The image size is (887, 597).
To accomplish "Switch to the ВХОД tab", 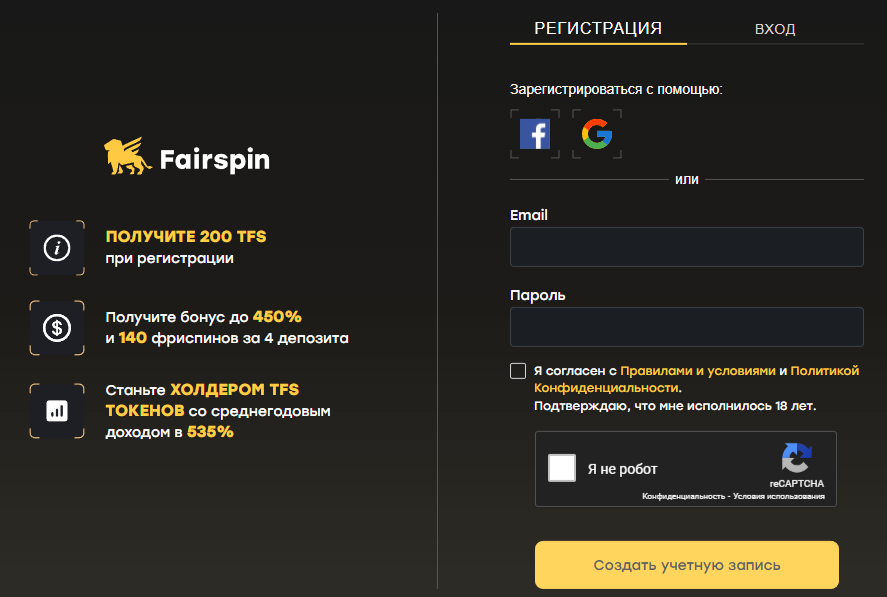I will click(776, 28).
